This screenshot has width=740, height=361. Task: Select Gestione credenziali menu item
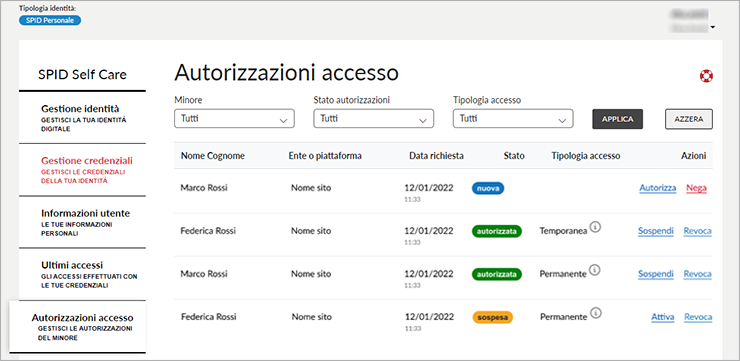coord(82,170)
